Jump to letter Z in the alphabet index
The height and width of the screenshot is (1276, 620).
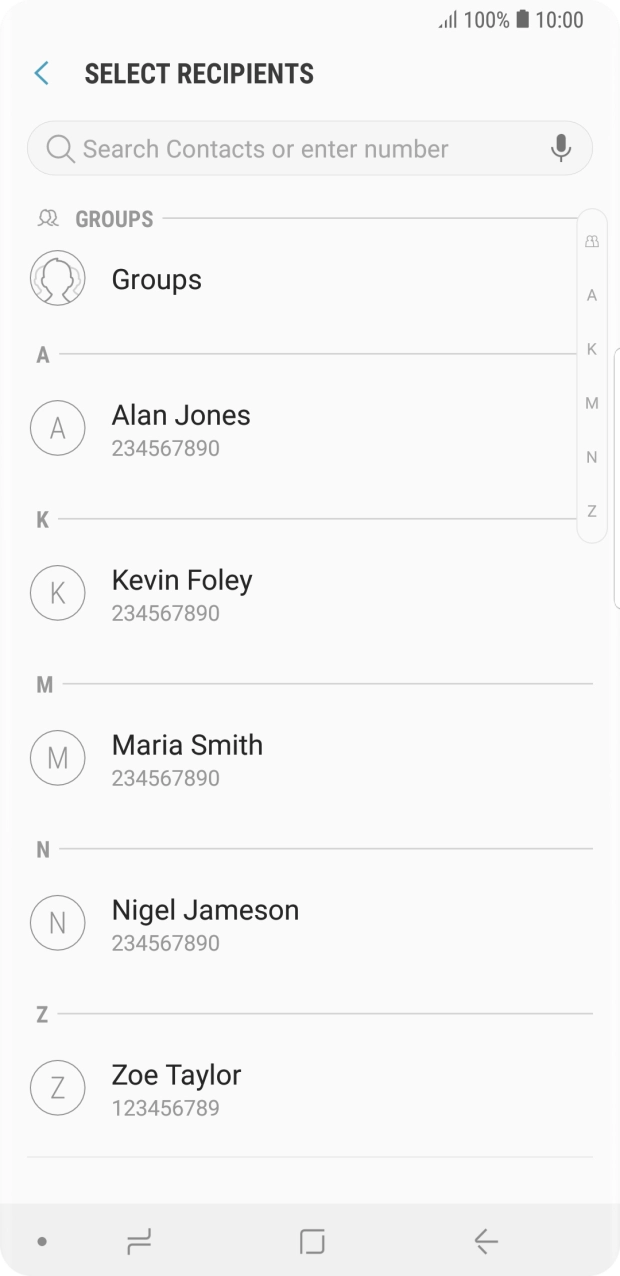tap(591, 511)
